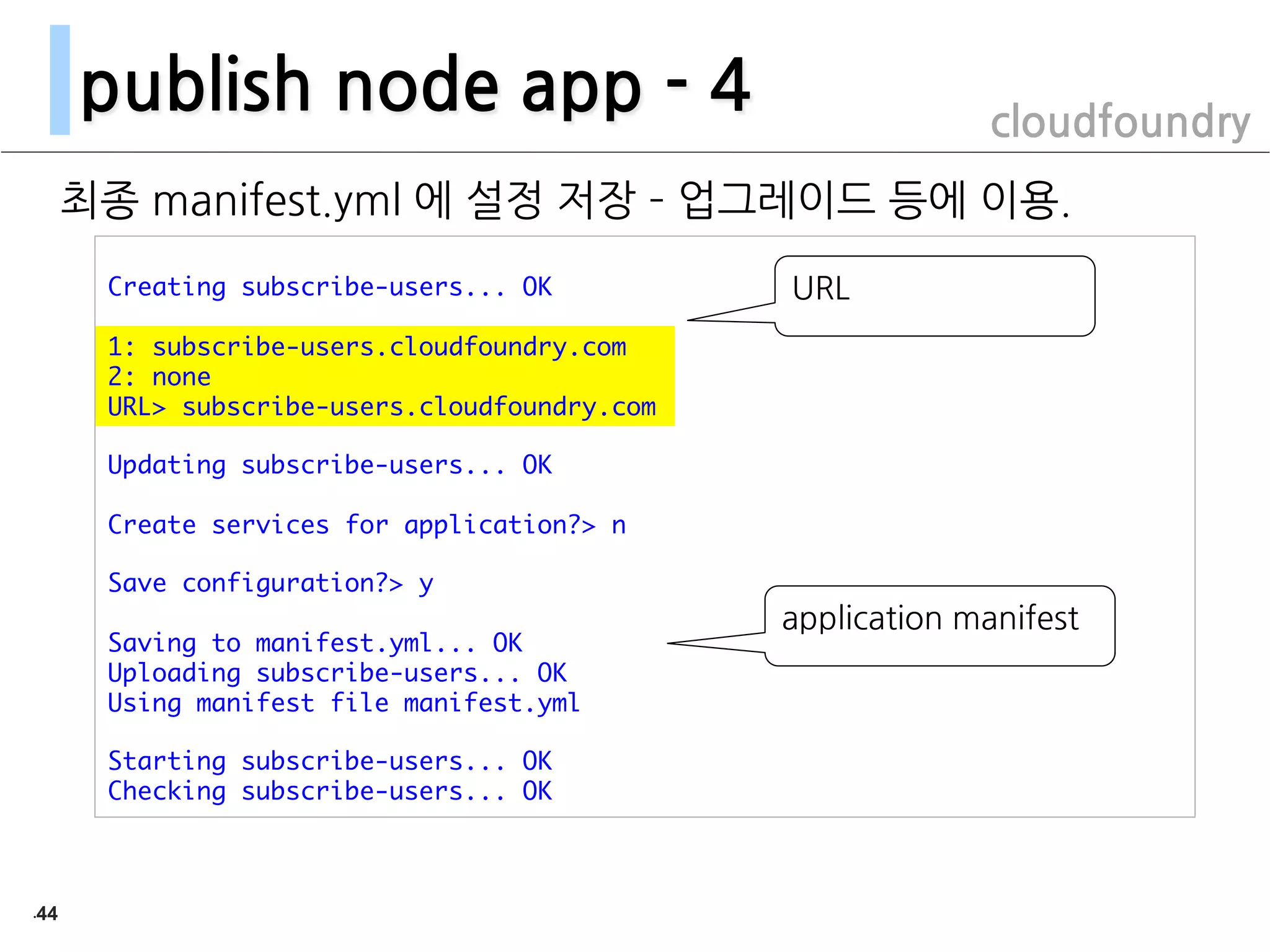This screenshot has width=1270, height=952.
Task: Click the slide page number 44
Action: [x=47, y=913]
